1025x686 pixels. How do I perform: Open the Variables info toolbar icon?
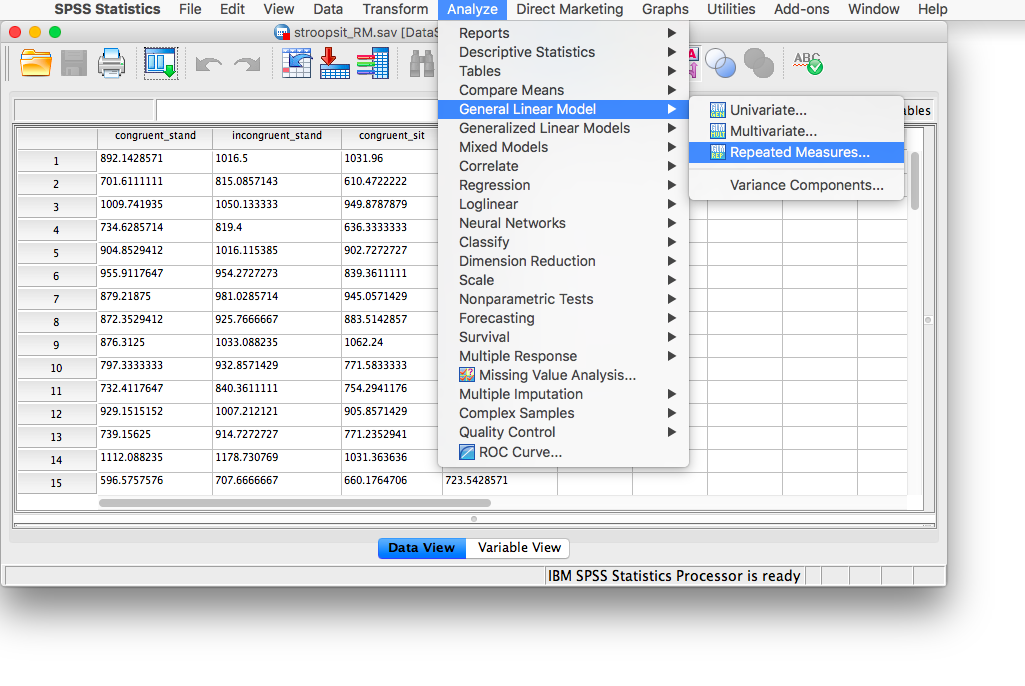373,63
